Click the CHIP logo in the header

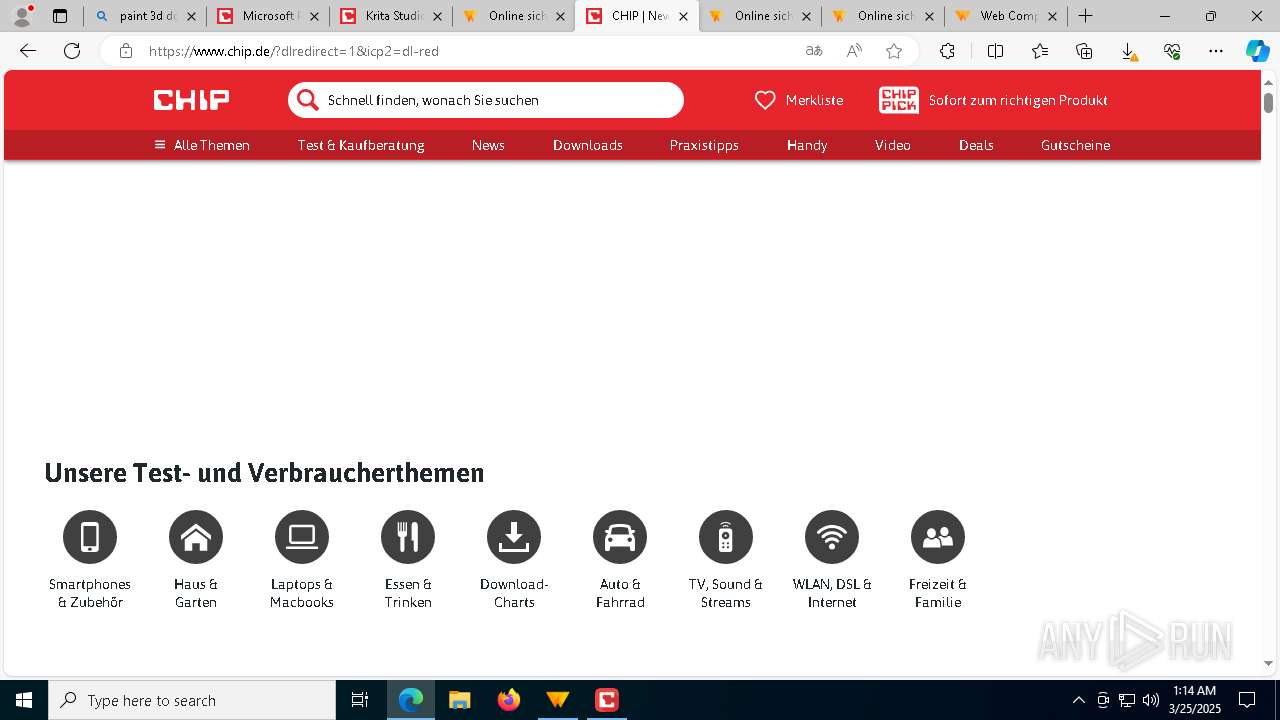[191, 99]
